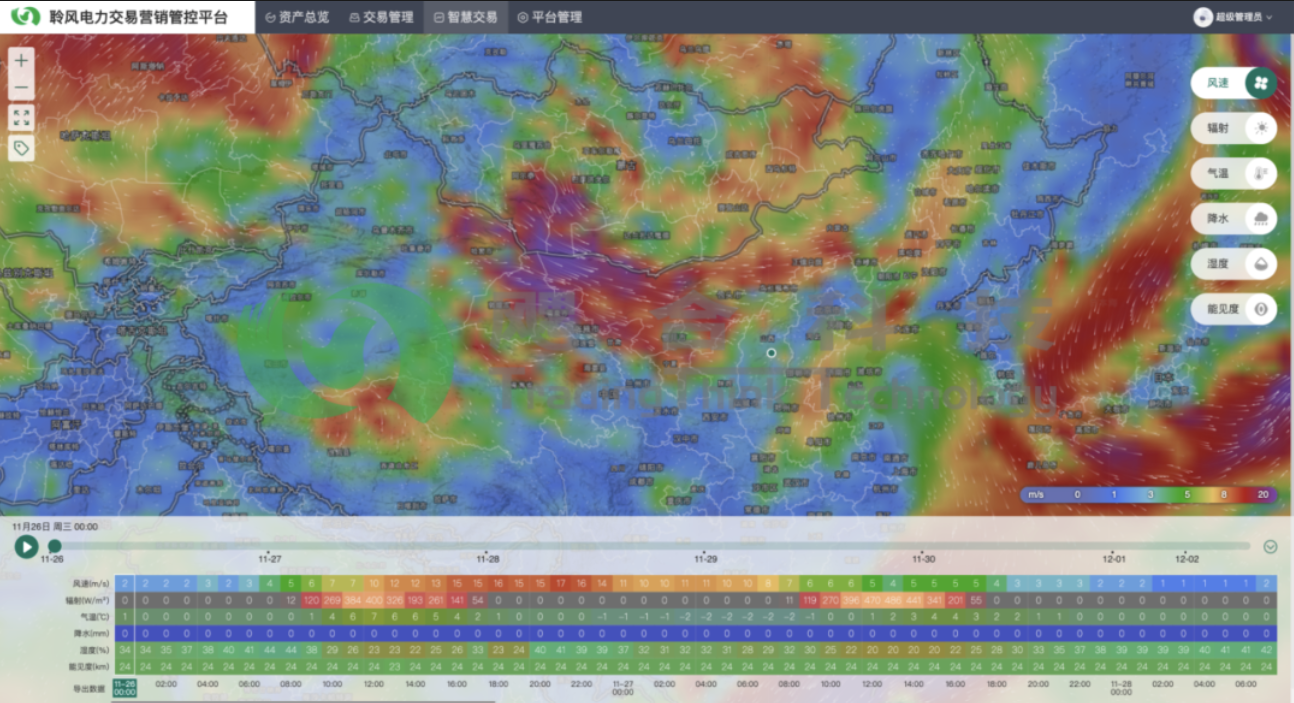Open the 平台管理 menu
1294x703 pixels.
click(550, 17)
